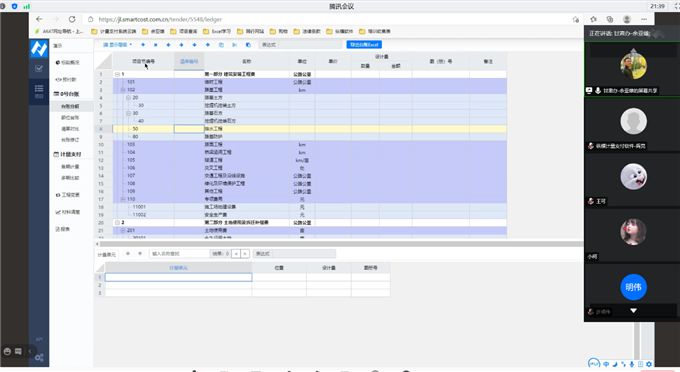Click the moon icon in the bottom-right tray
The height and width of the screenshot is (372, 680).
[615, 364]
